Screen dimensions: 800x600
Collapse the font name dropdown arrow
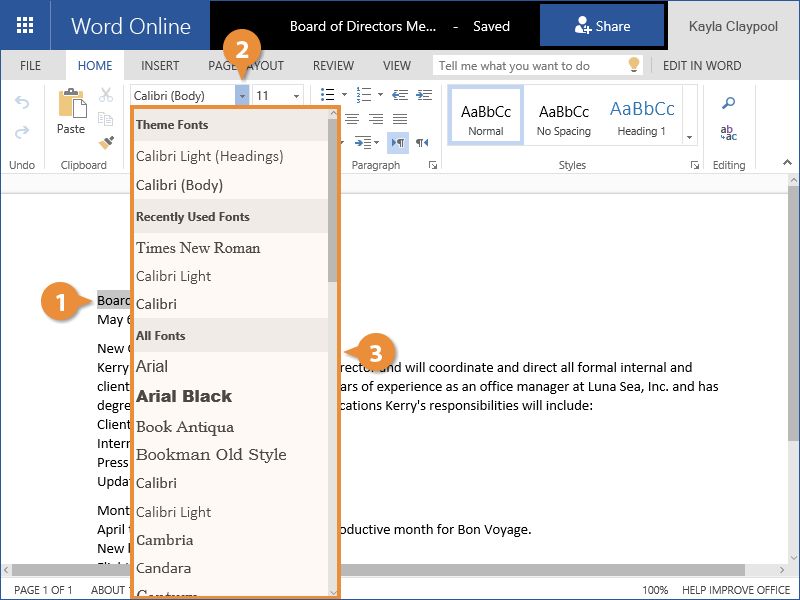pyautogui.click(x=241, y=95)
